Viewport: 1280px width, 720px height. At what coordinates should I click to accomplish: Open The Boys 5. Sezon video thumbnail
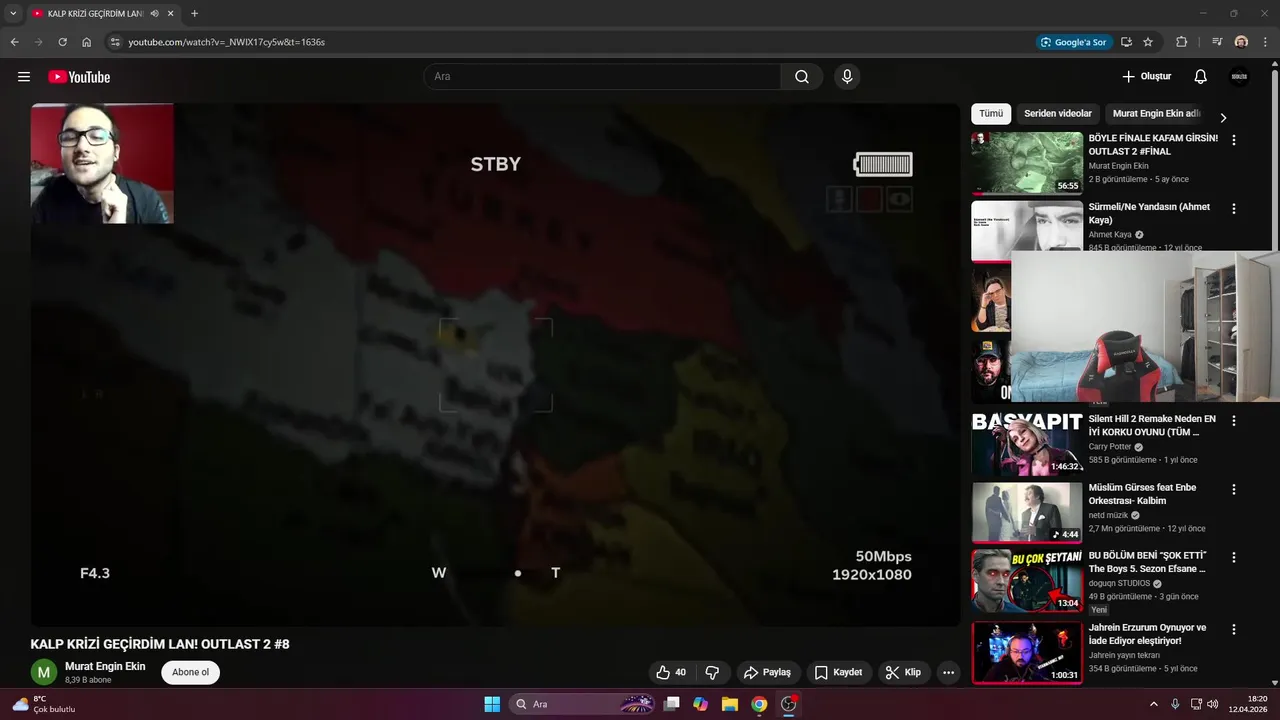point(1027,580)
